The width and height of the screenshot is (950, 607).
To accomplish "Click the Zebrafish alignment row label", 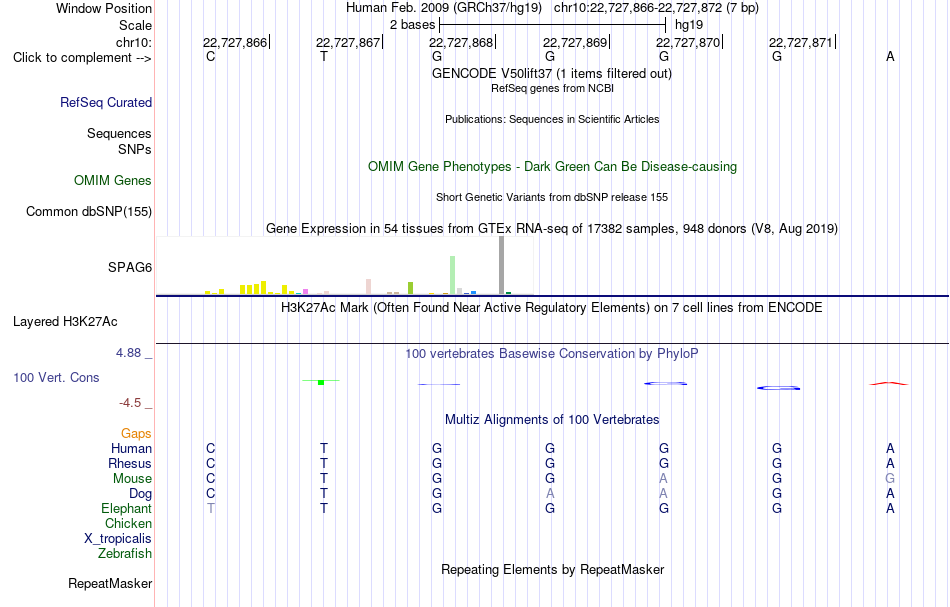I will coord(125,554).
